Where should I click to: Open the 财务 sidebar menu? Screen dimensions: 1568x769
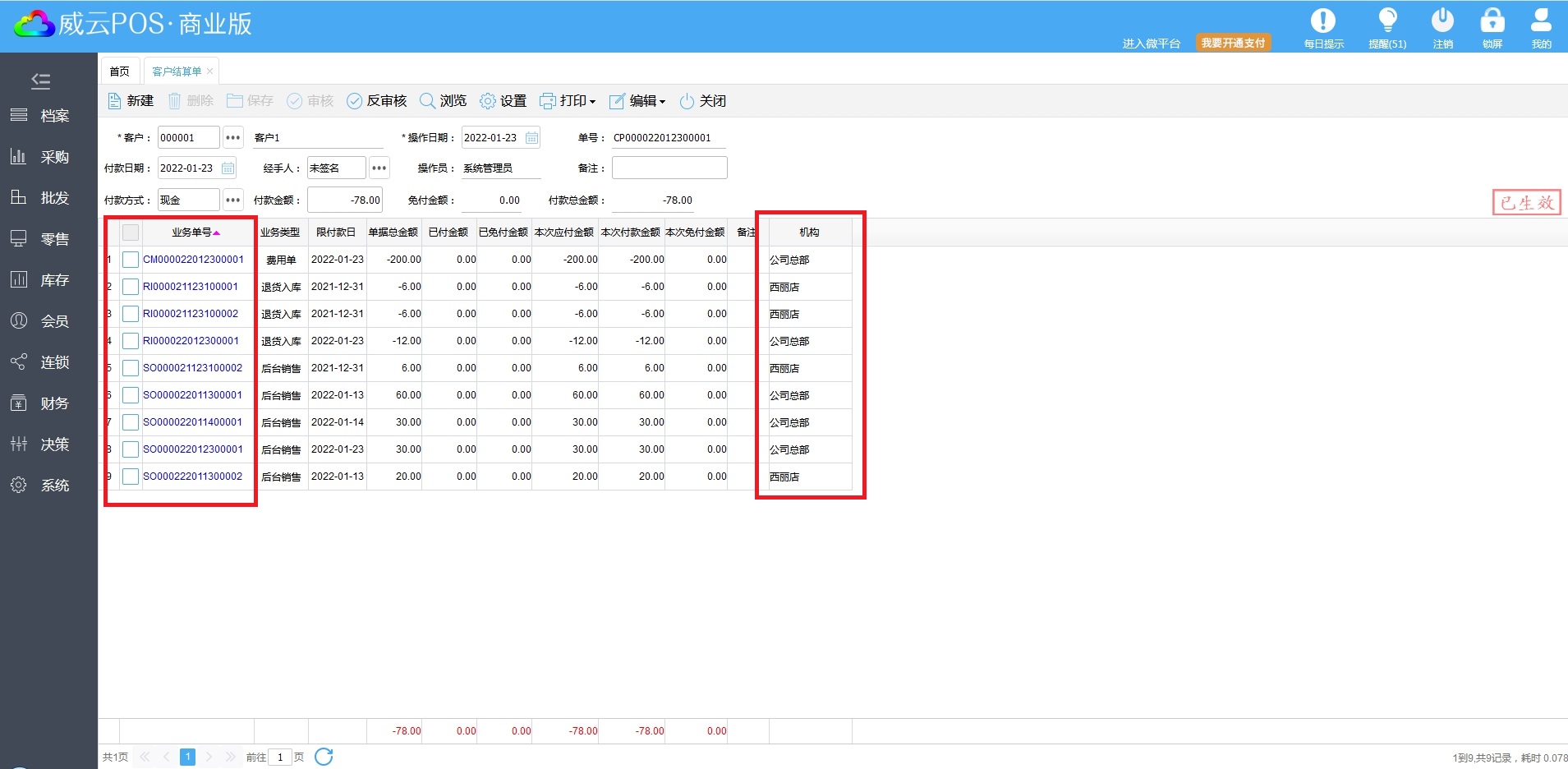point(49,403)
